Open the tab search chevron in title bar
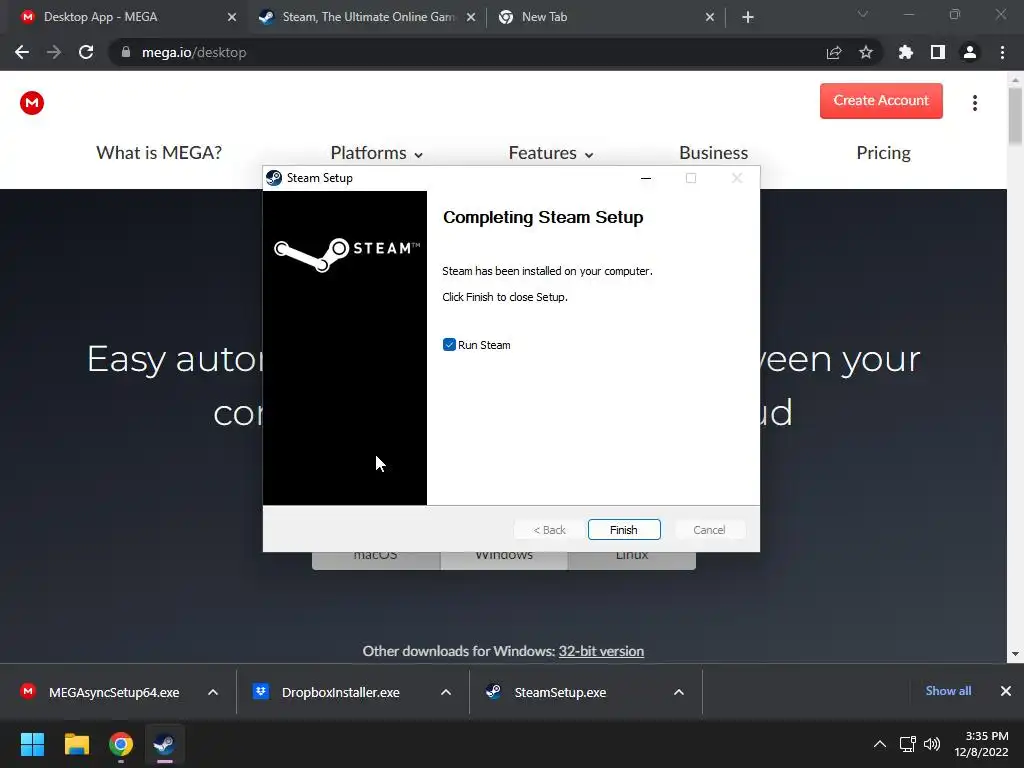This screenshot has width=1024, height=768. (x=863, y=14)
